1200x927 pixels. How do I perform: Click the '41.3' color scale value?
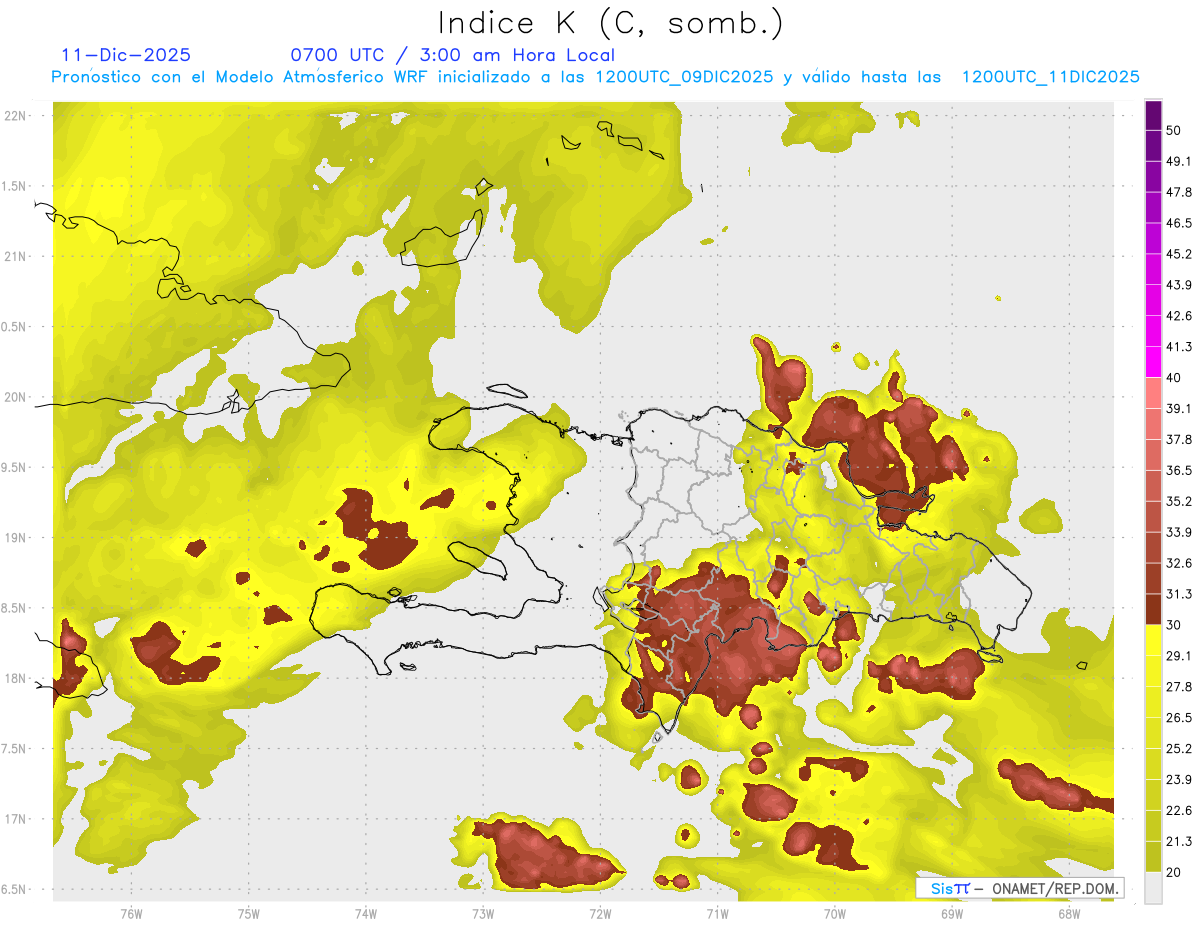point(1179,347)
